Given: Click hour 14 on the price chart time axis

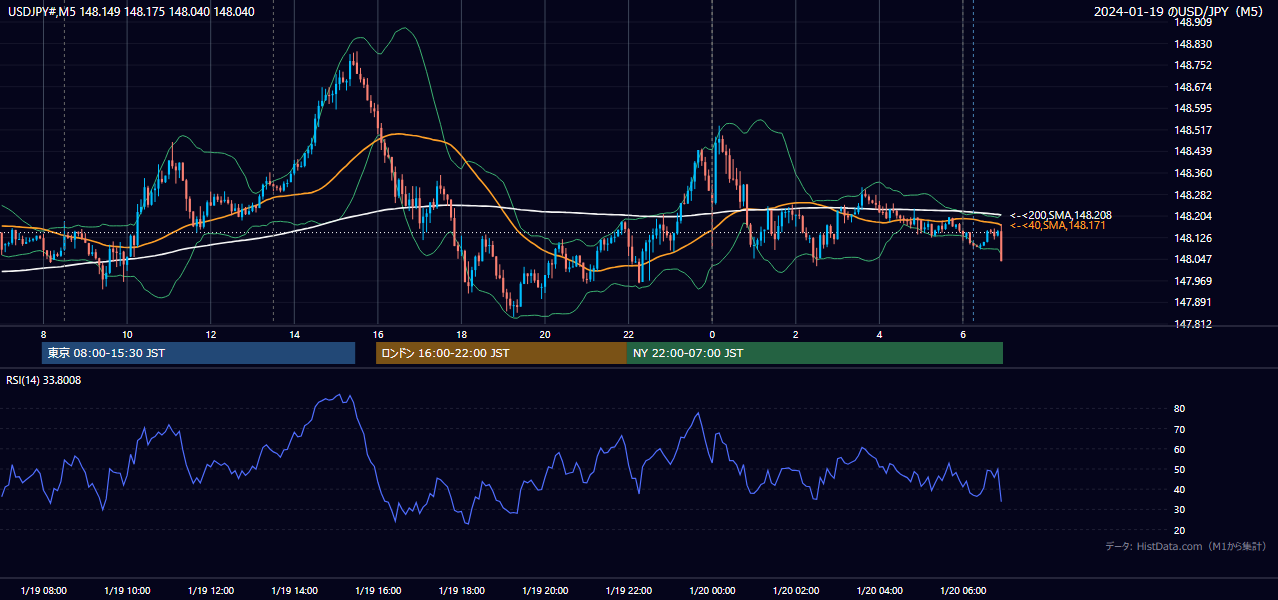Looking at the screenshot, I should 294,334.
